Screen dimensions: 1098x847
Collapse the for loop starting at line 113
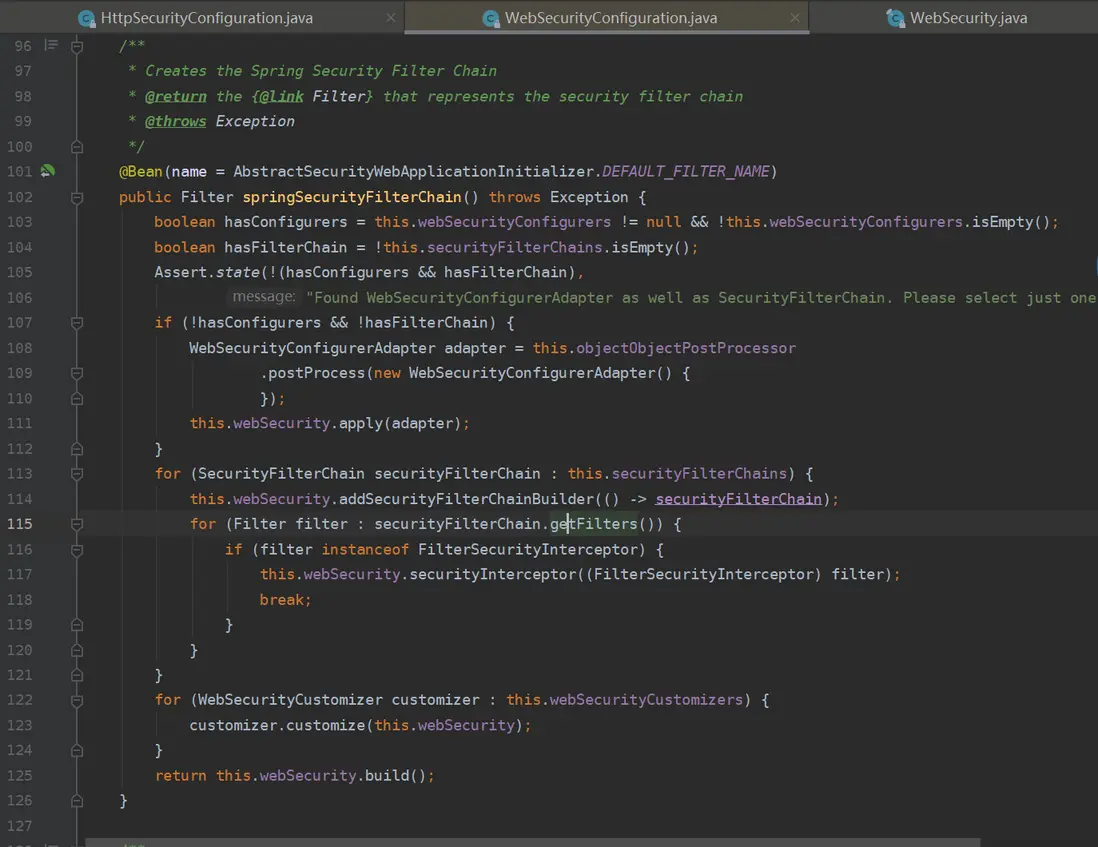click(77, 474)
